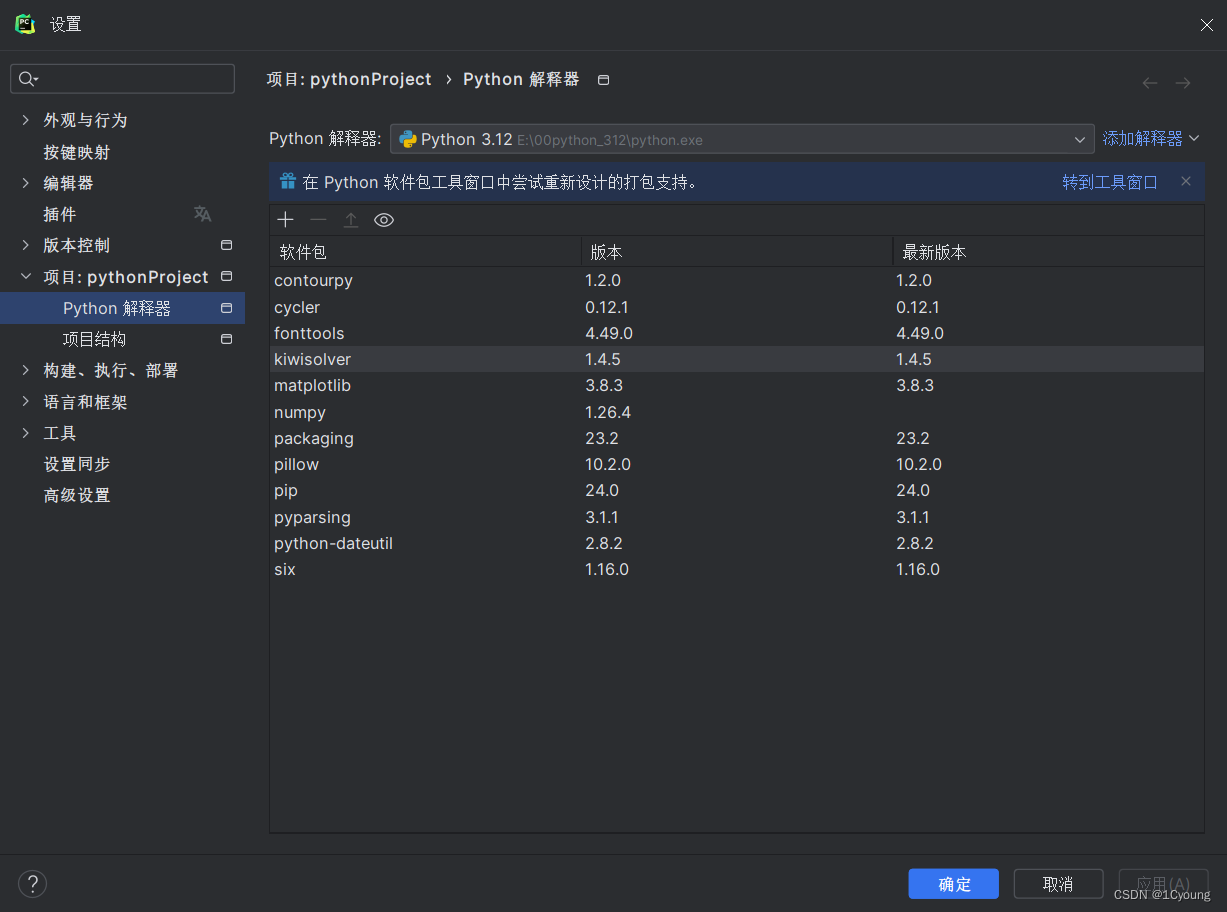This screenshot has height=912, width=1227.
Task: Go forward with the right arrow
Action: tap(1183, 83)
